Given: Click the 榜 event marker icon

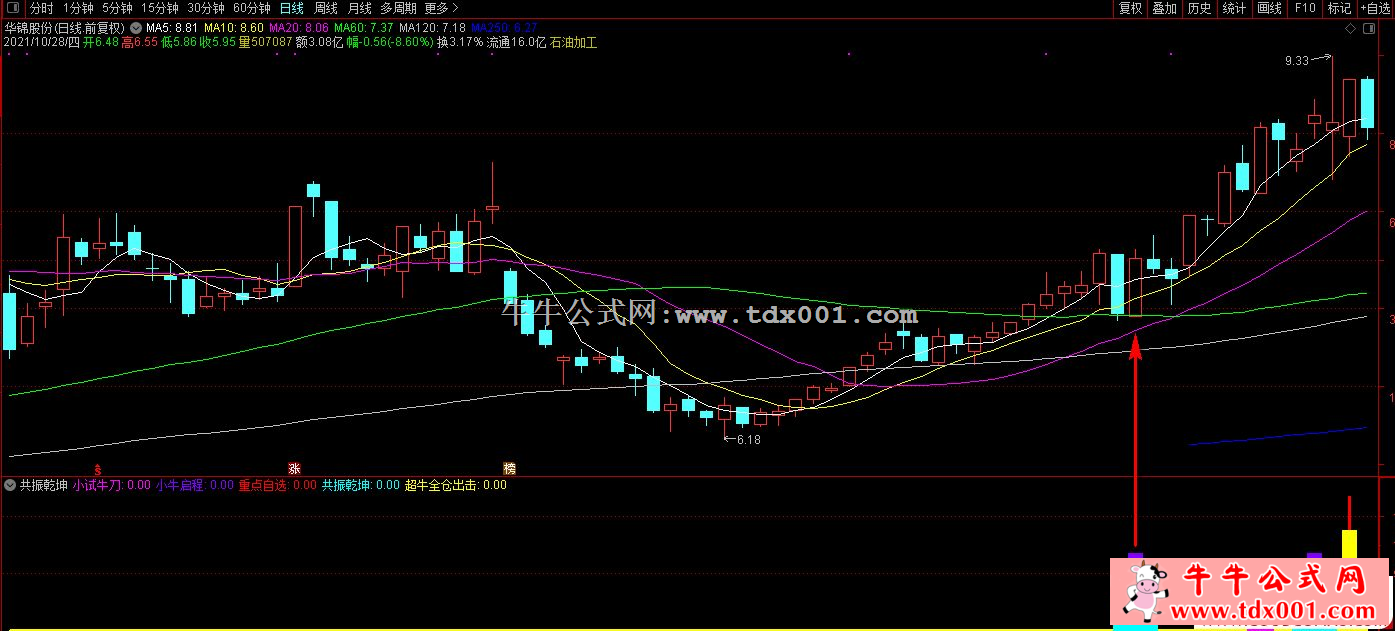Looking at the screenshot, I should (509, 468).
